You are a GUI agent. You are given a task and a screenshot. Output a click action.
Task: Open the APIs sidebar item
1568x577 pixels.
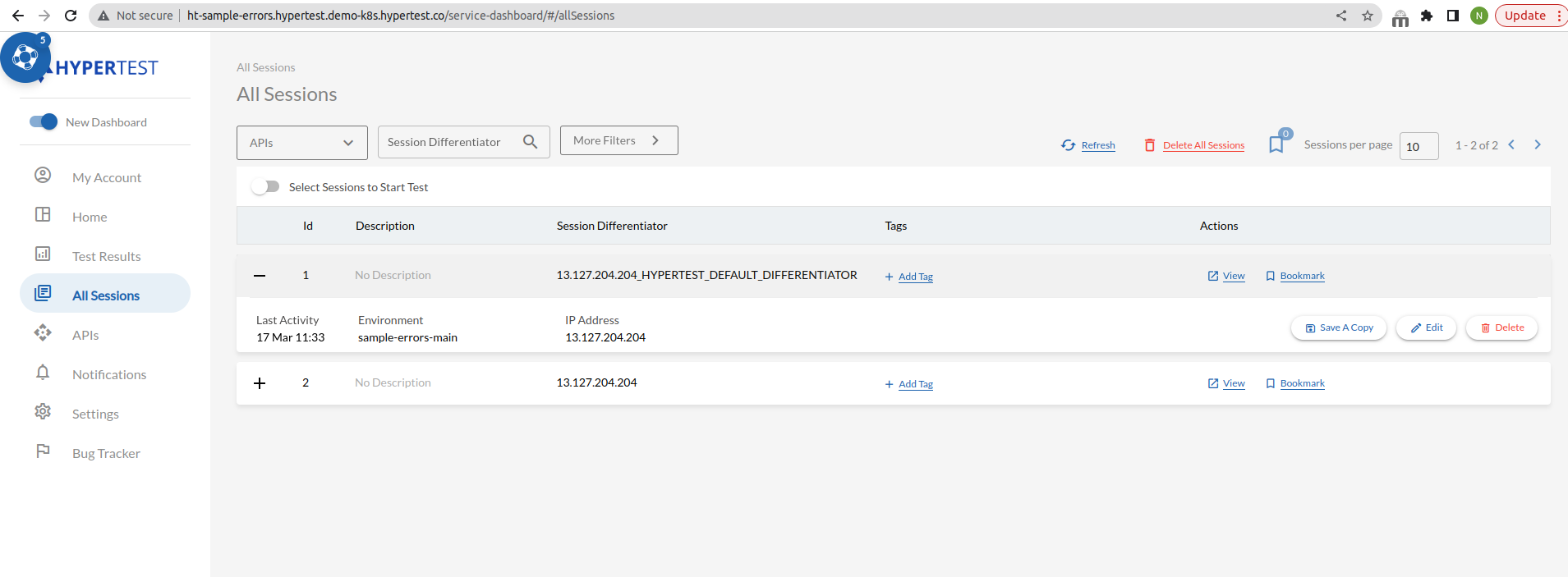[85, 335]
